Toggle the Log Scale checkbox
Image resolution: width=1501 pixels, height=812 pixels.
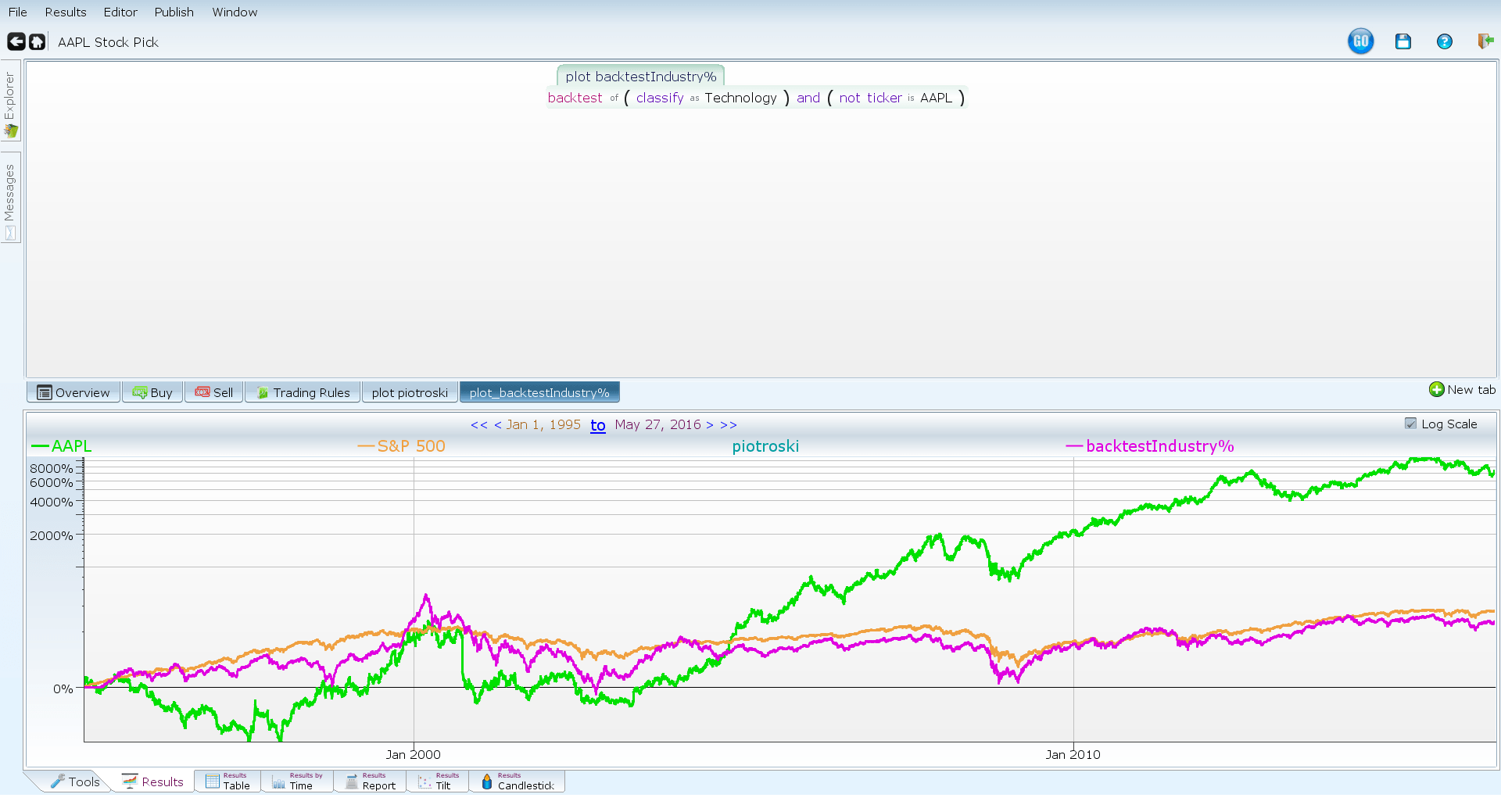(x=1410, y=424)
